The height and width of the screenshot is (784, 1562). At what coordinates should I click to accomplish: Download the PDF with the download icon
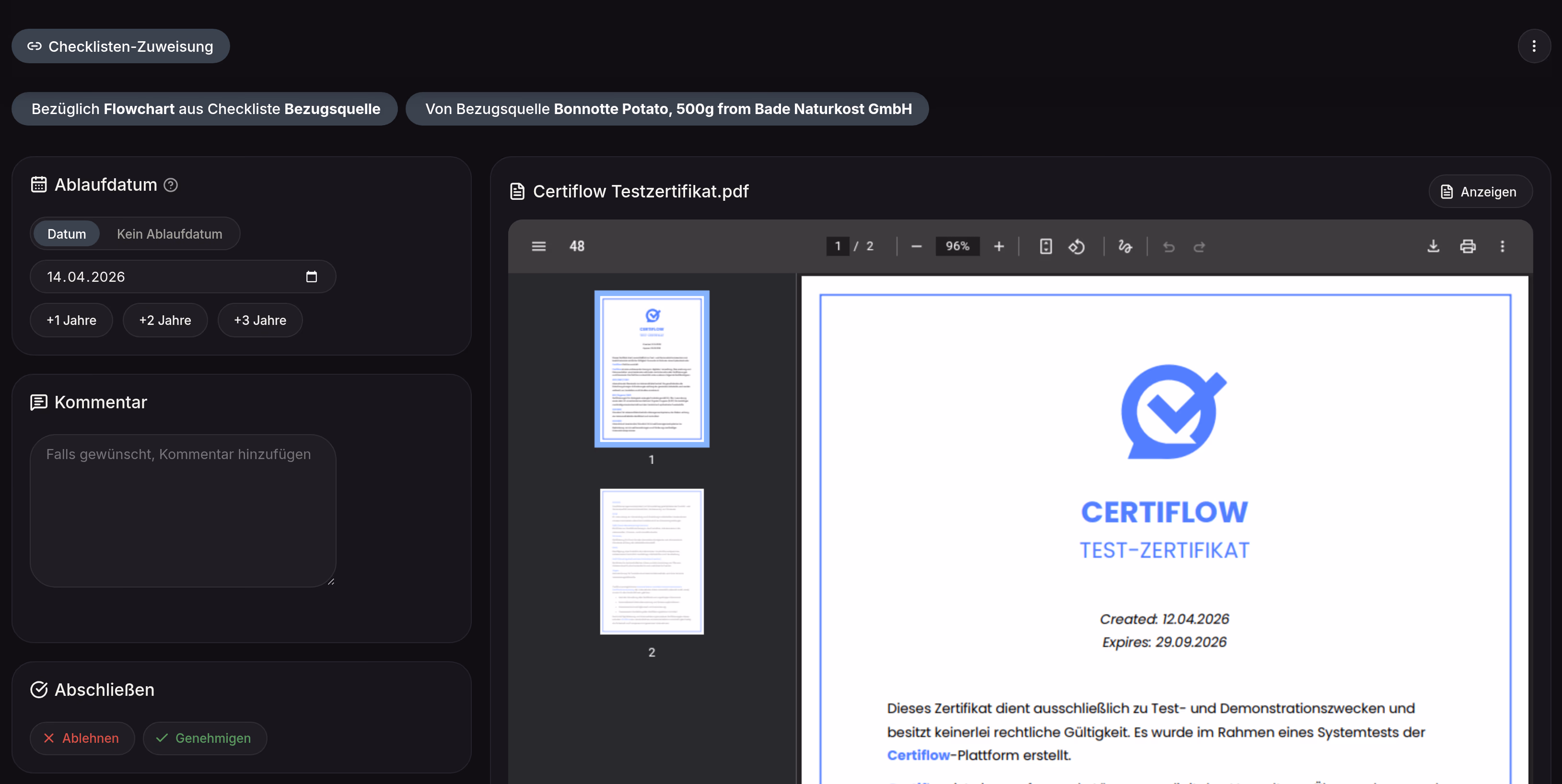pyautogui.click(x=1433, y=246)
